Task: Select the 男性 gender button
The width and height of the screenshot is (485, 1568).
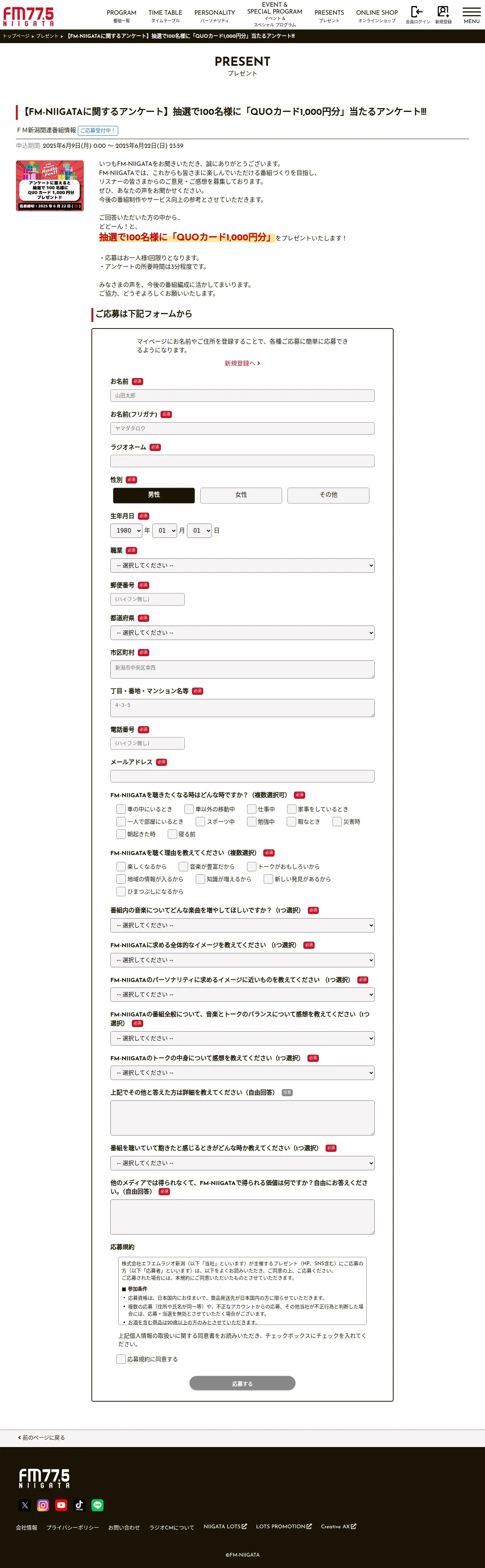Action: click(x=154, y=495)
